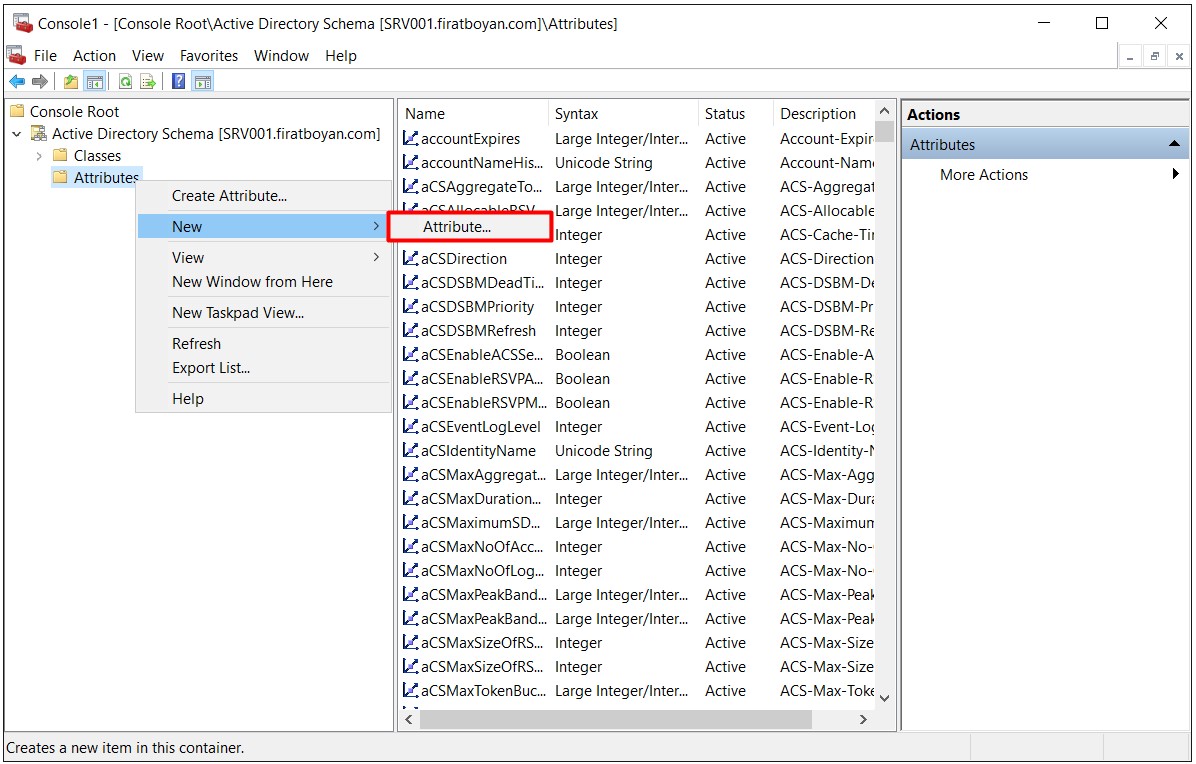Screen dimensions: 1196x764
Task: Toggle the Show/Hide Console Tree toolbar icon
Action: point(95,82)
